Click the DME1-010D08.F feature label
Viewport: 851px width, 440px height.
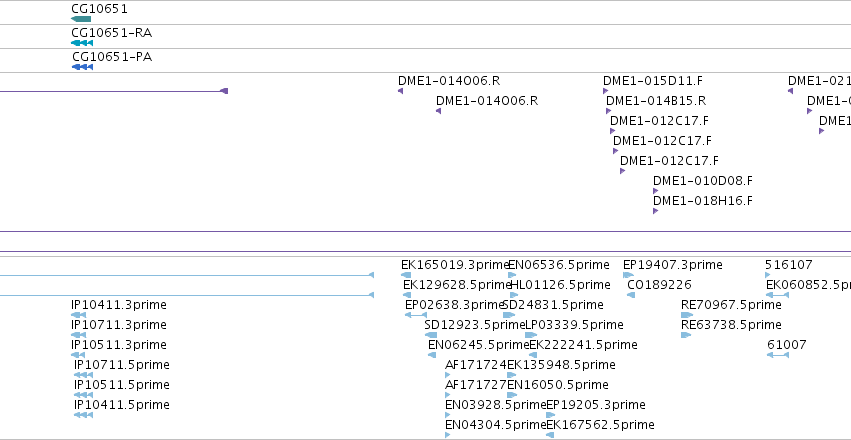tap(703, 181)
